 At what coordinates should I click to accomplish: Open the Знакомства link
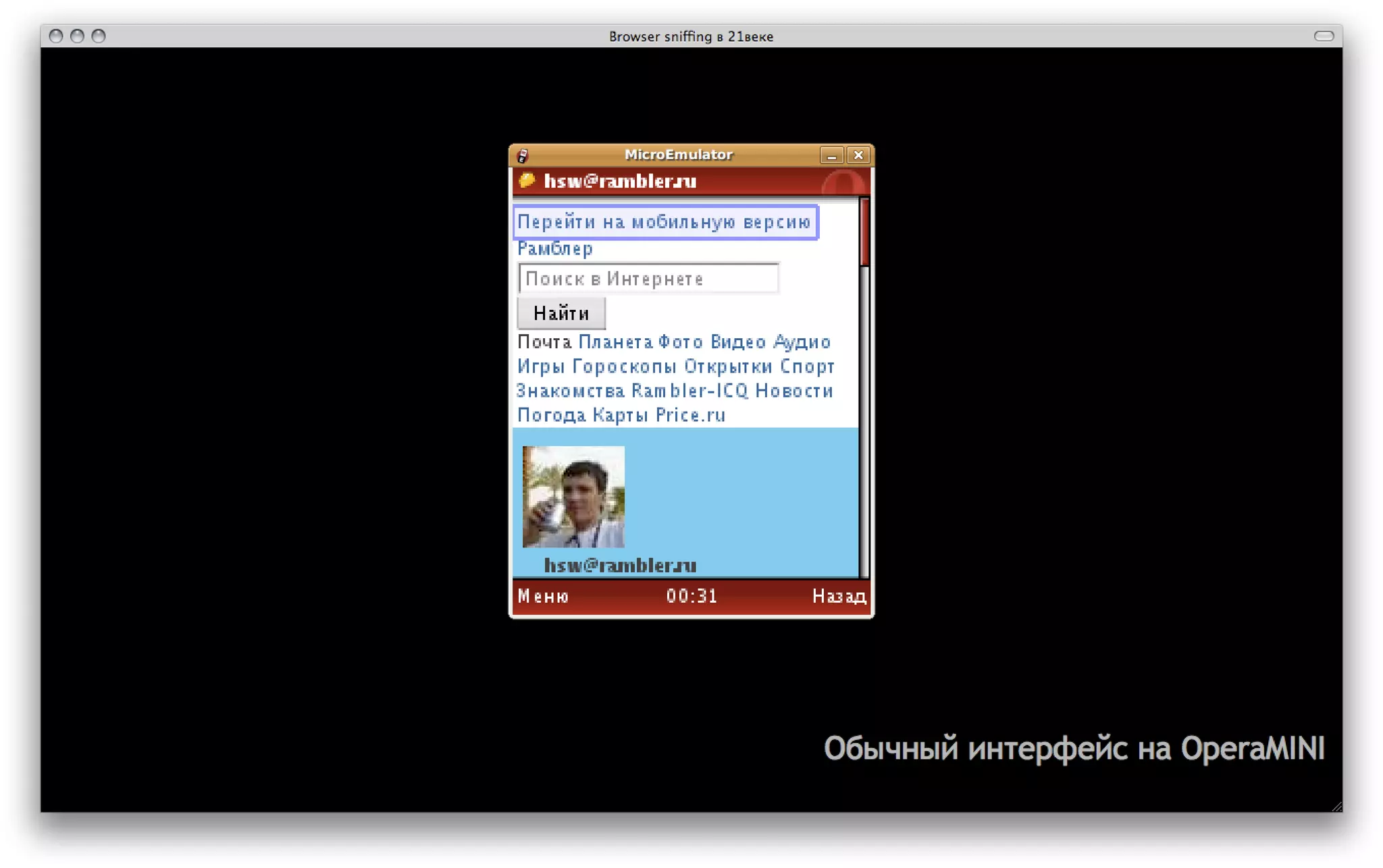point(571,391)
